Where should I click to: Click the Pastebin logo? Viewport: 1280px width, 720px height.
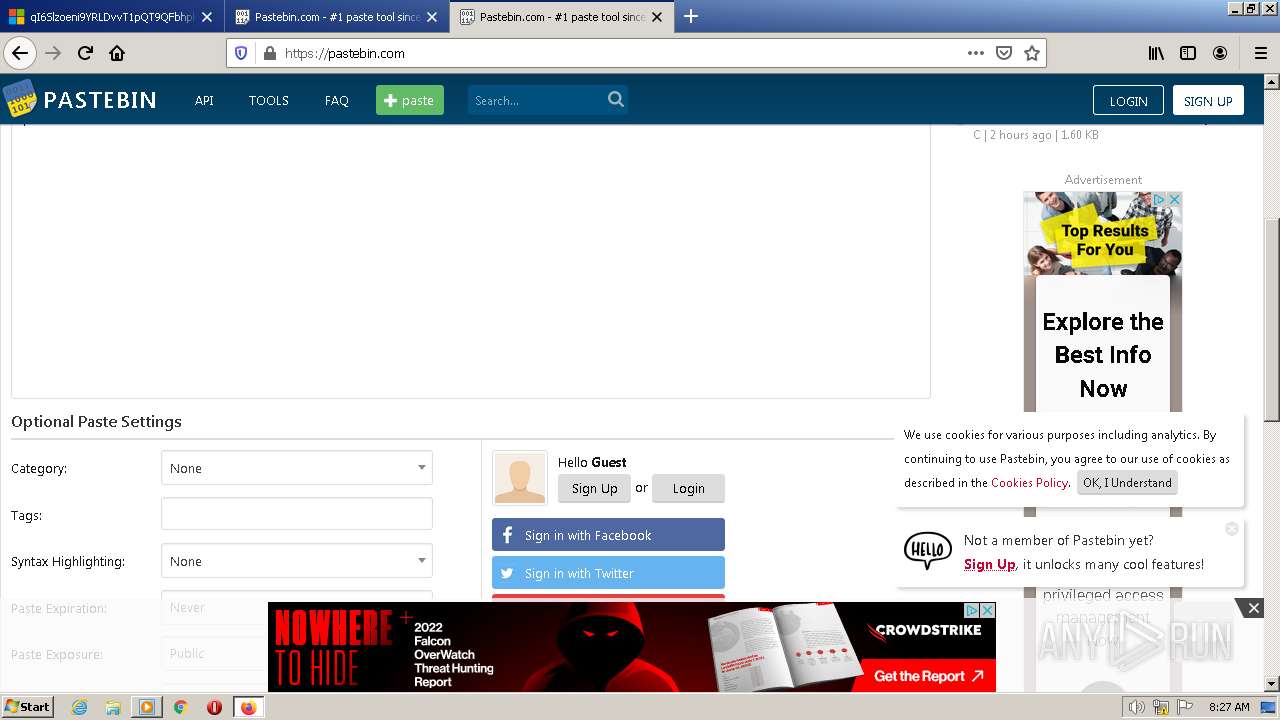click(x=80, y=100)
